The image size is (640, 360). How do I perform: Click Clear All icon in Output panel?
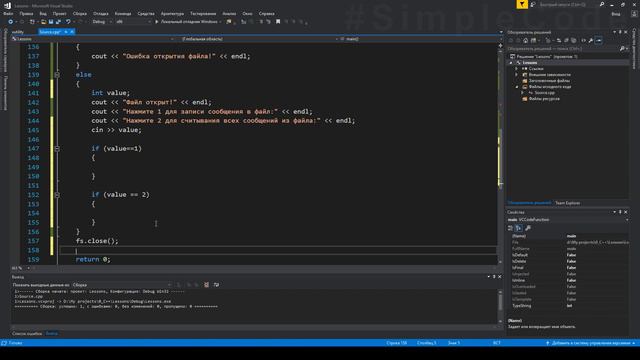[x=207, y=285]
